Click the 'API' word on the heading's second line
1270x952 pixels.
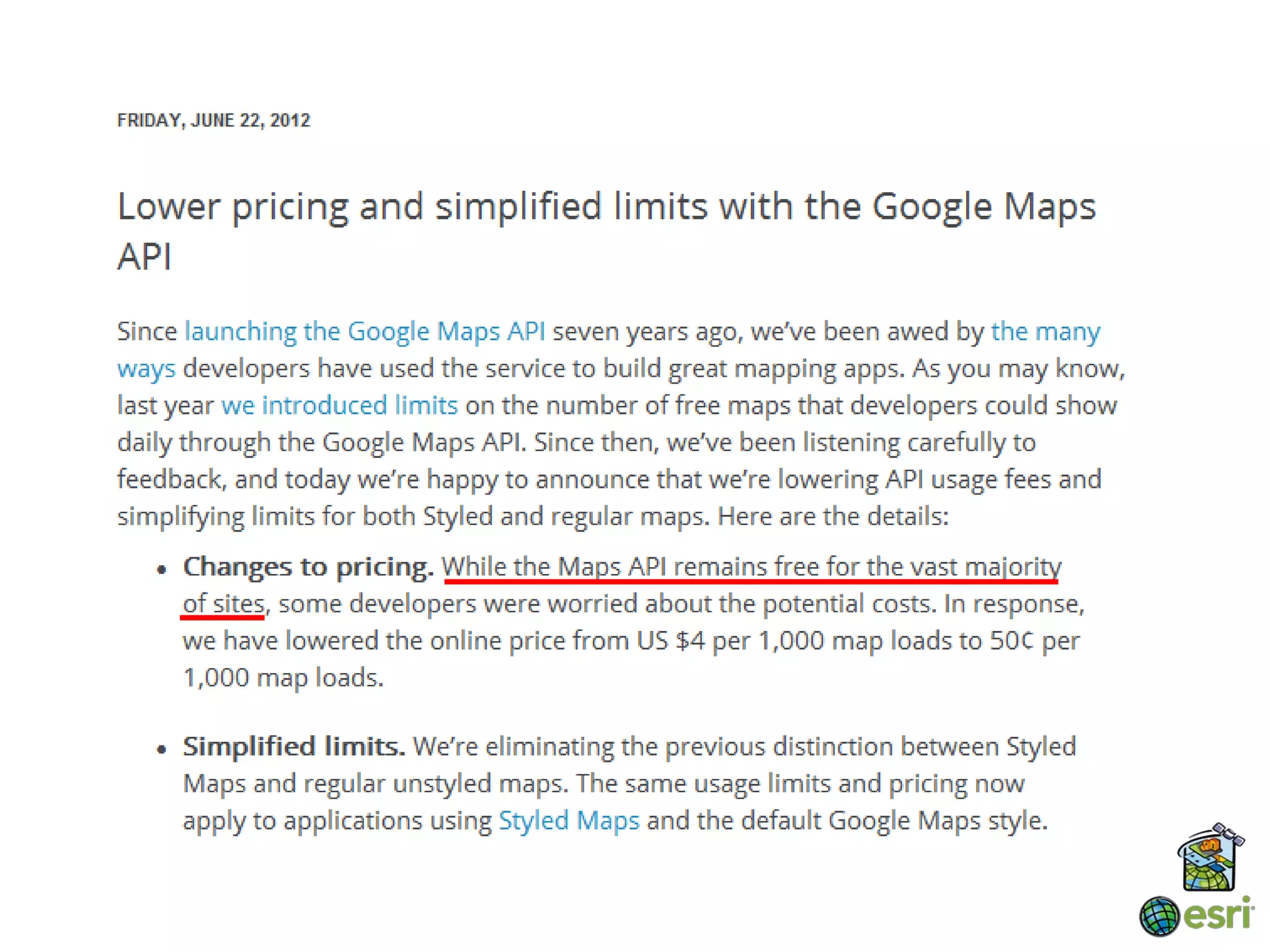point(144,257)
